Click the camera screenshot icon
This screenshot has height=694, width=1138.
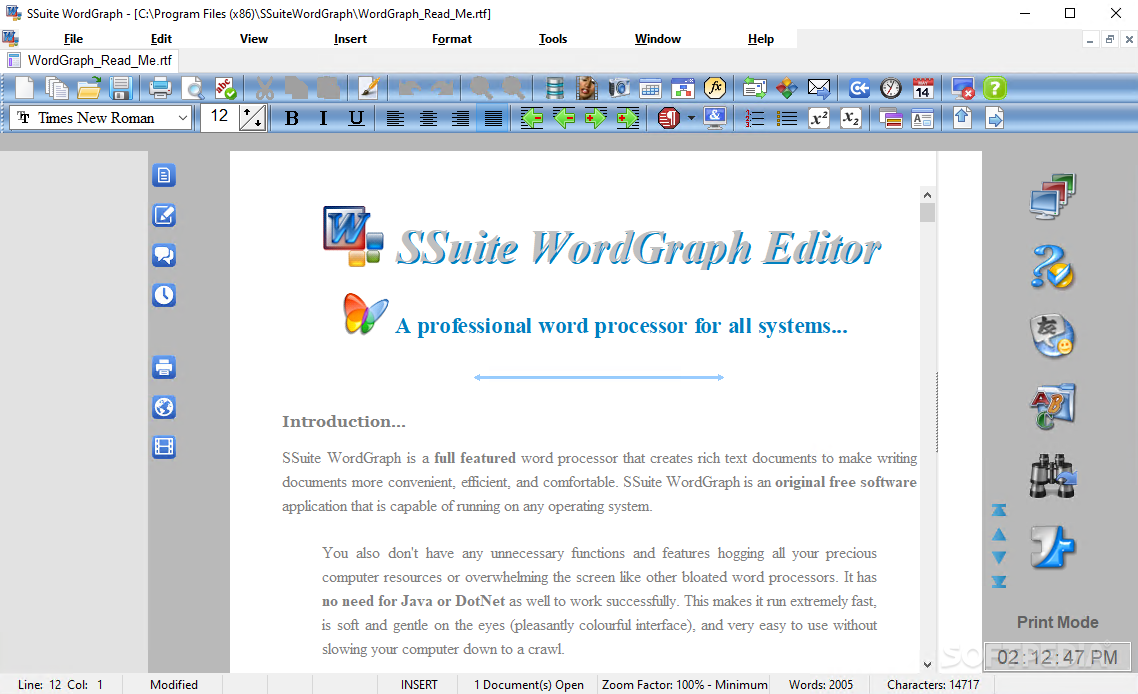click(618, 89)
